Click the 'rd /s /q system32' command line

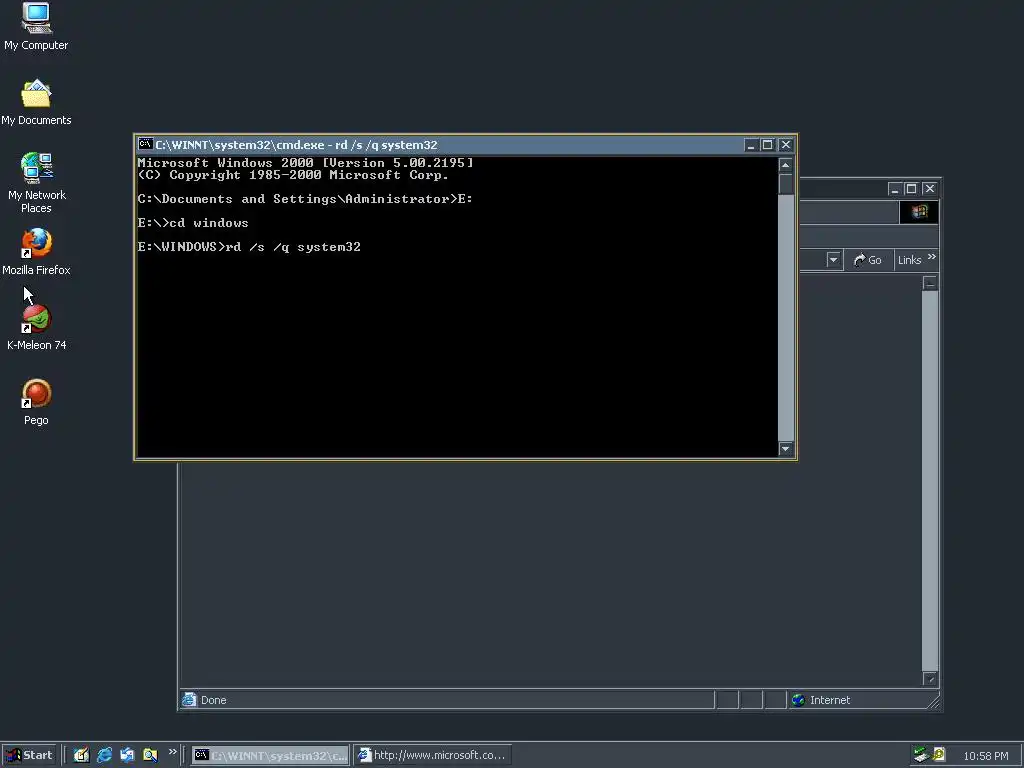[x=249, y=247]
